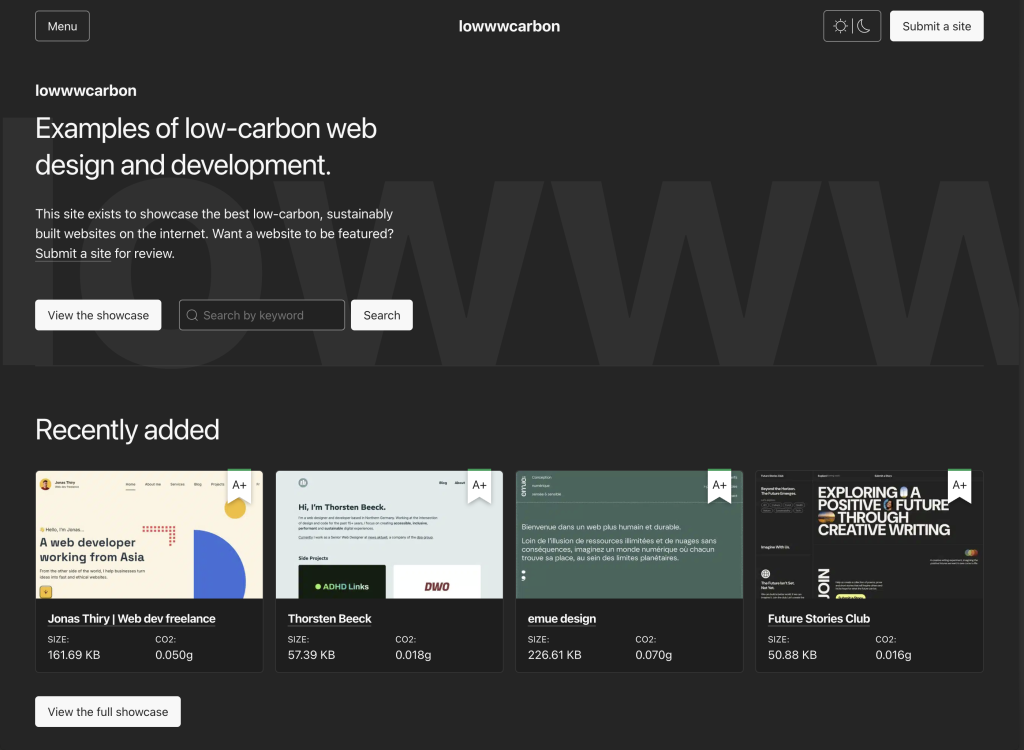Viewport: 1024px width, 750px height.
Task: Click the lowwwcarbon site title in header
Action: (x=509, y=26)
